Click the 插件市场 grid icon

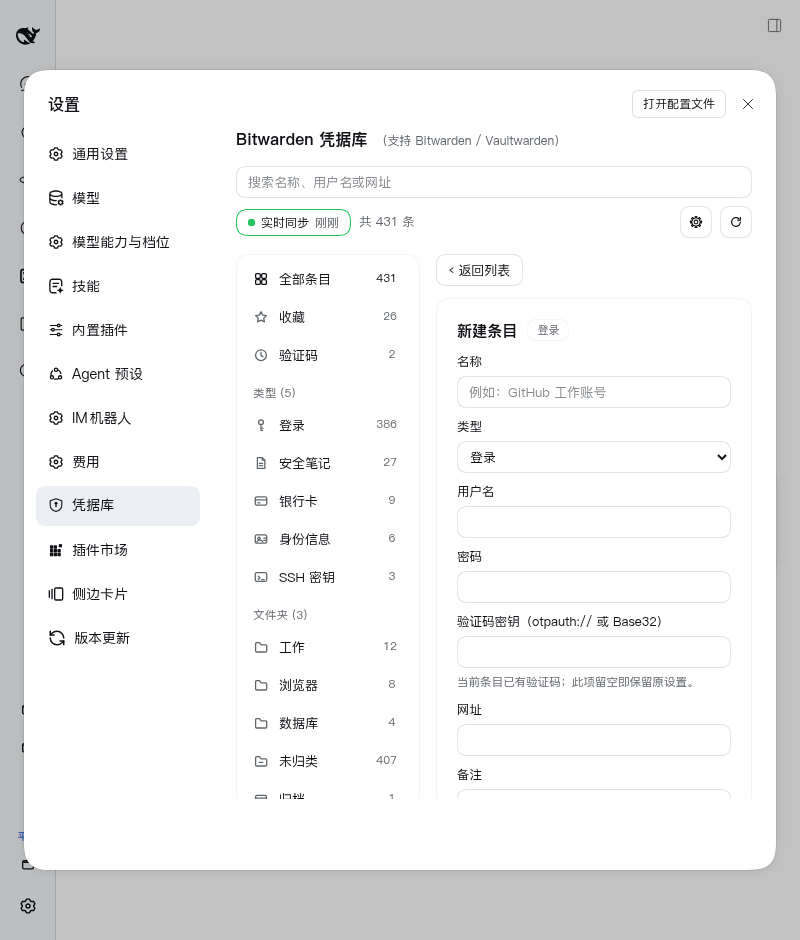[x=56, y=550]
